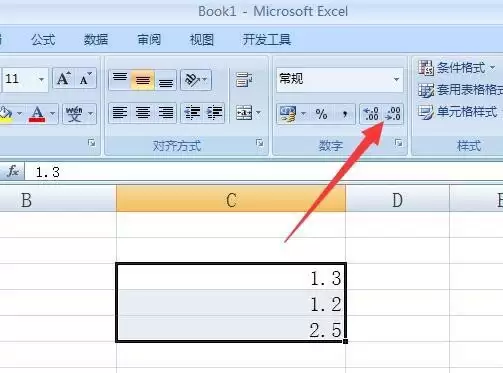Select the cell containing 1.2

click(231, 303)
